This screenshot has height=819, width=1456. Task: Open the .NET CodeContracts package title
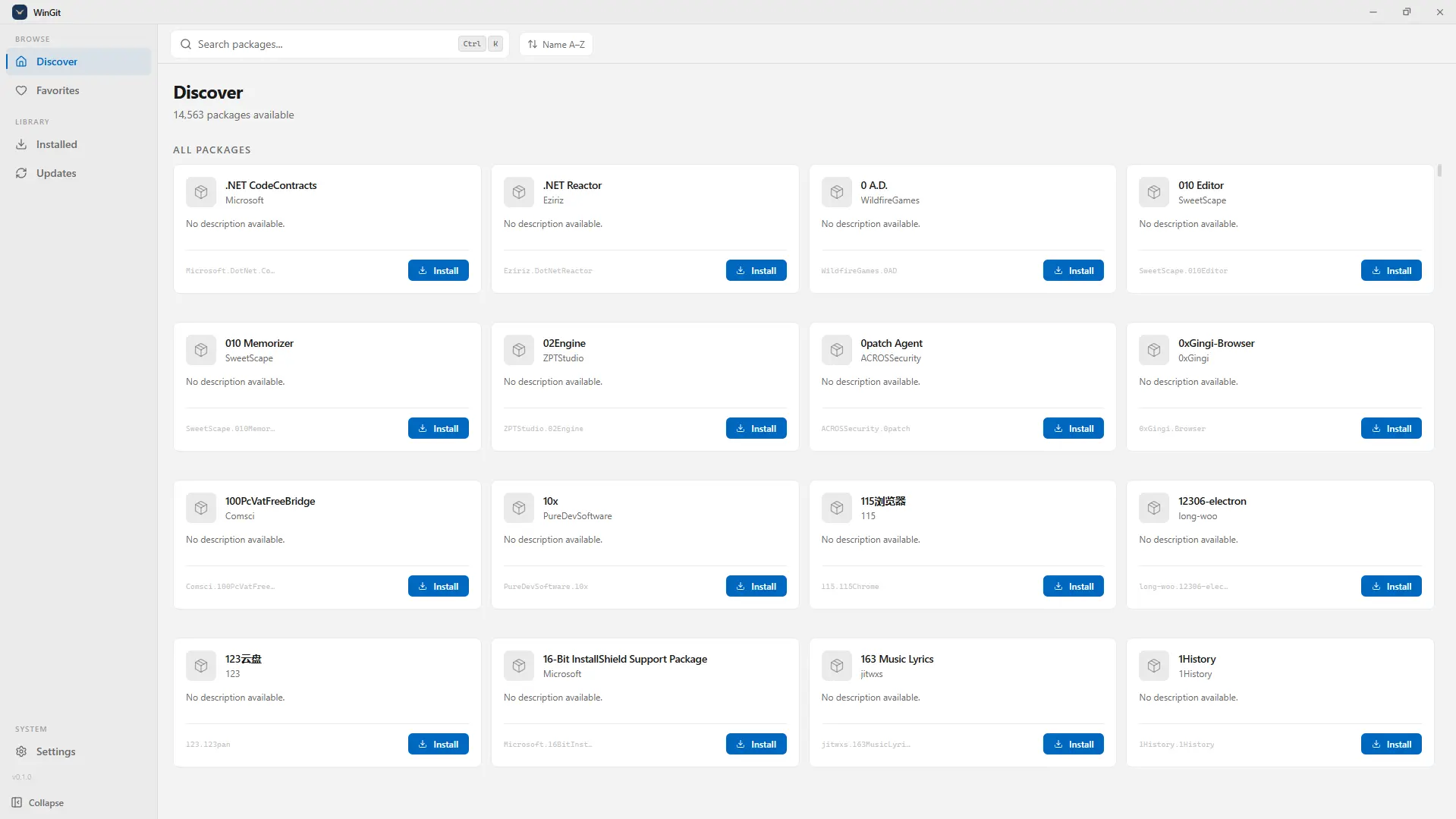click(x=271, y=185)
